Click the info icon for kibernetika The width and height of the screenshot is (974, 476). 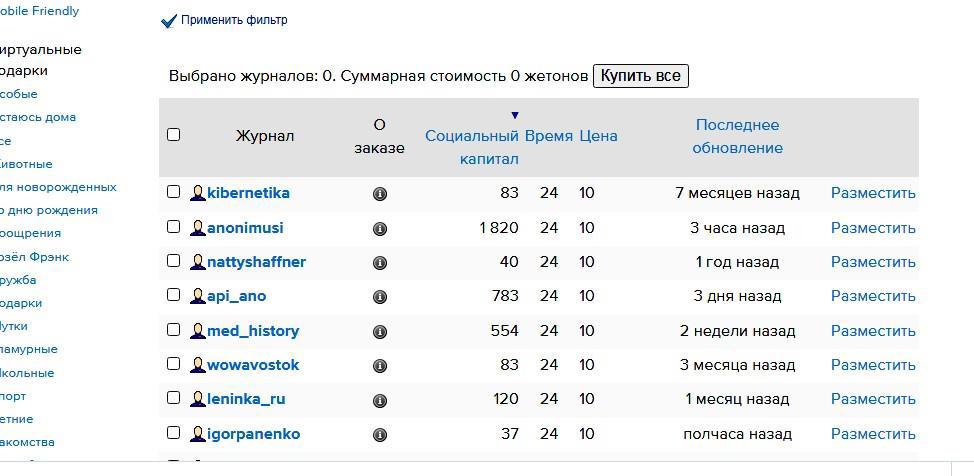point(380,194)
